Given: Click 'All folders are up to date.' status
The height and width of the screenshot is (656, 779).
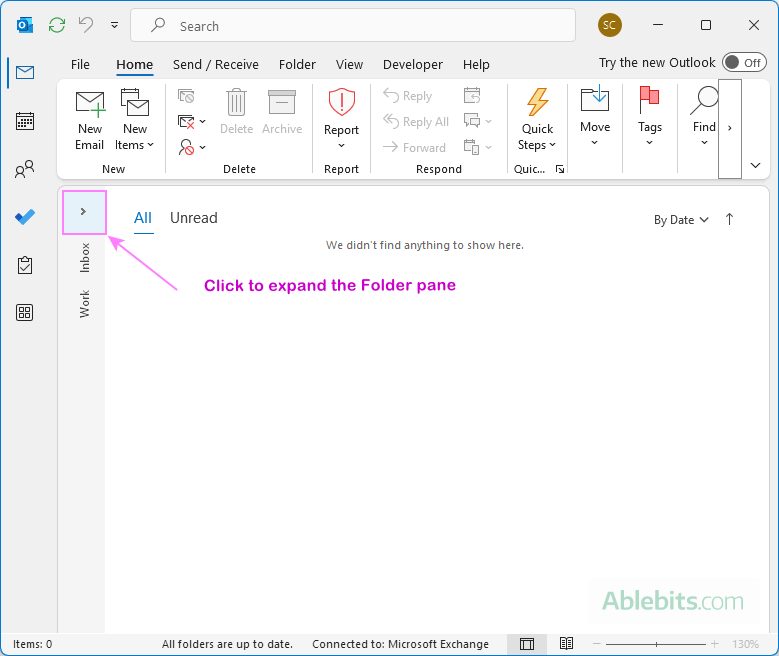Looking at the screenshot, I should pyautogui.click(x=228, y=644).
